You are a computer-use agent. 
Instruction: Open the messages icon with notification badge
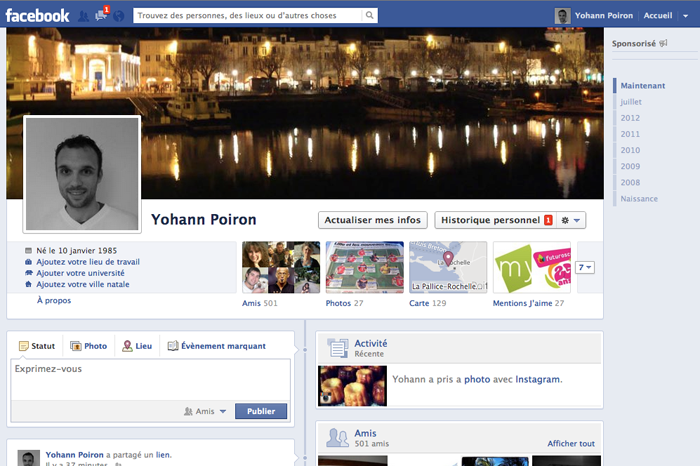coord(101,15)
